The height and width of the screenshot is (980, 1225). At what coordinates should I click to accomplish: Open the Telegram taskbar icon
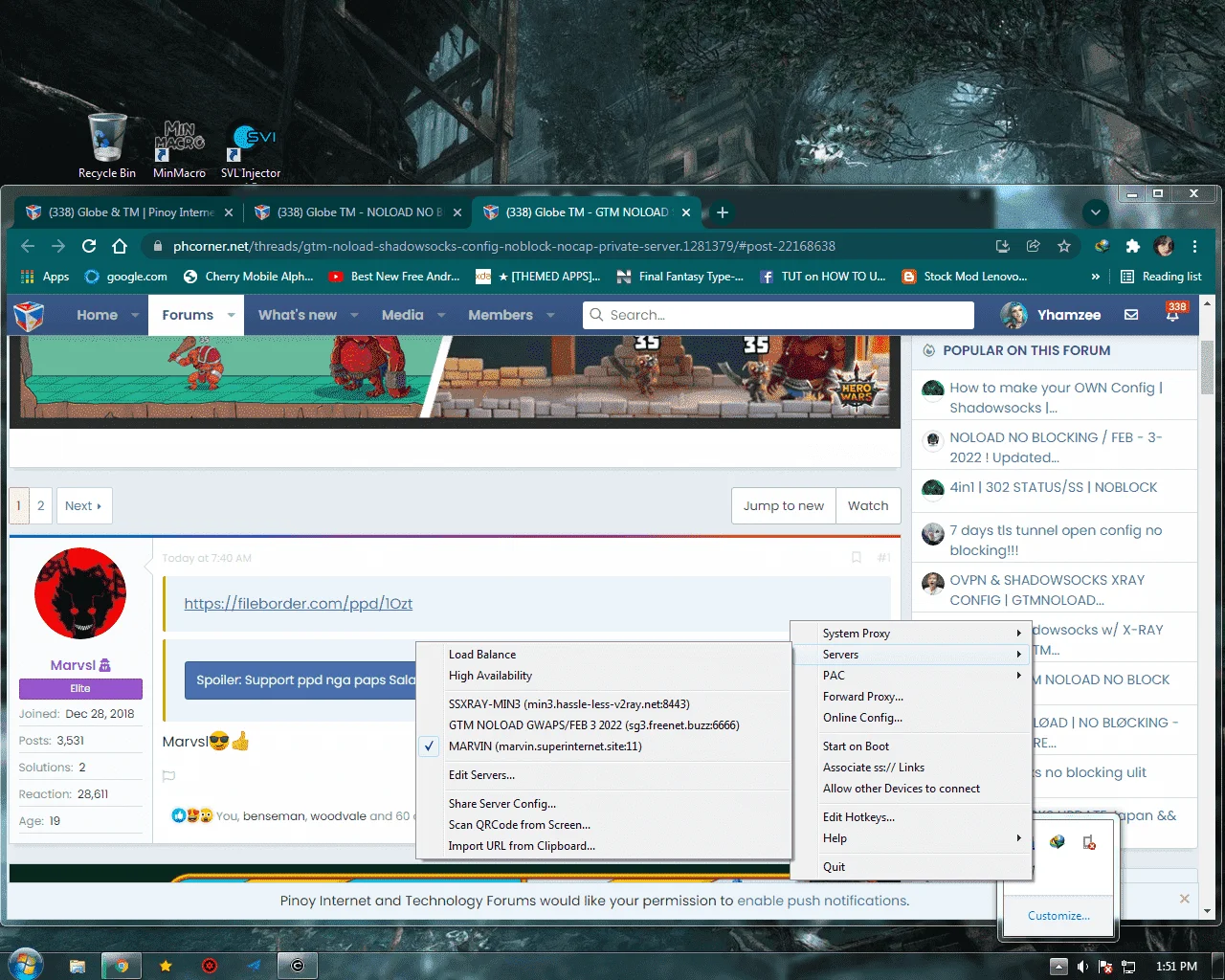(x=254, y=966)
